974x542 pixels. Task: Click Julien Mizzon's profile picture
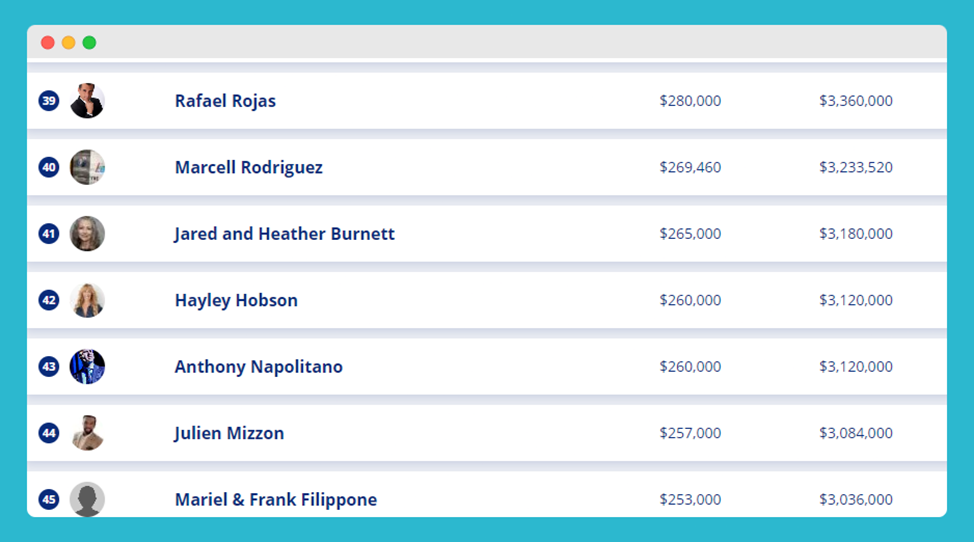coord(87,433)
